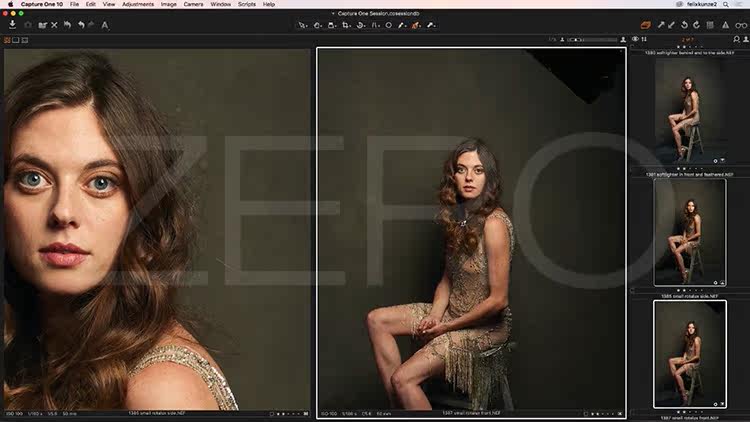Click the viewer zoom slider
The width and height of the screenshot is (750, 422).
pos(592,40)
